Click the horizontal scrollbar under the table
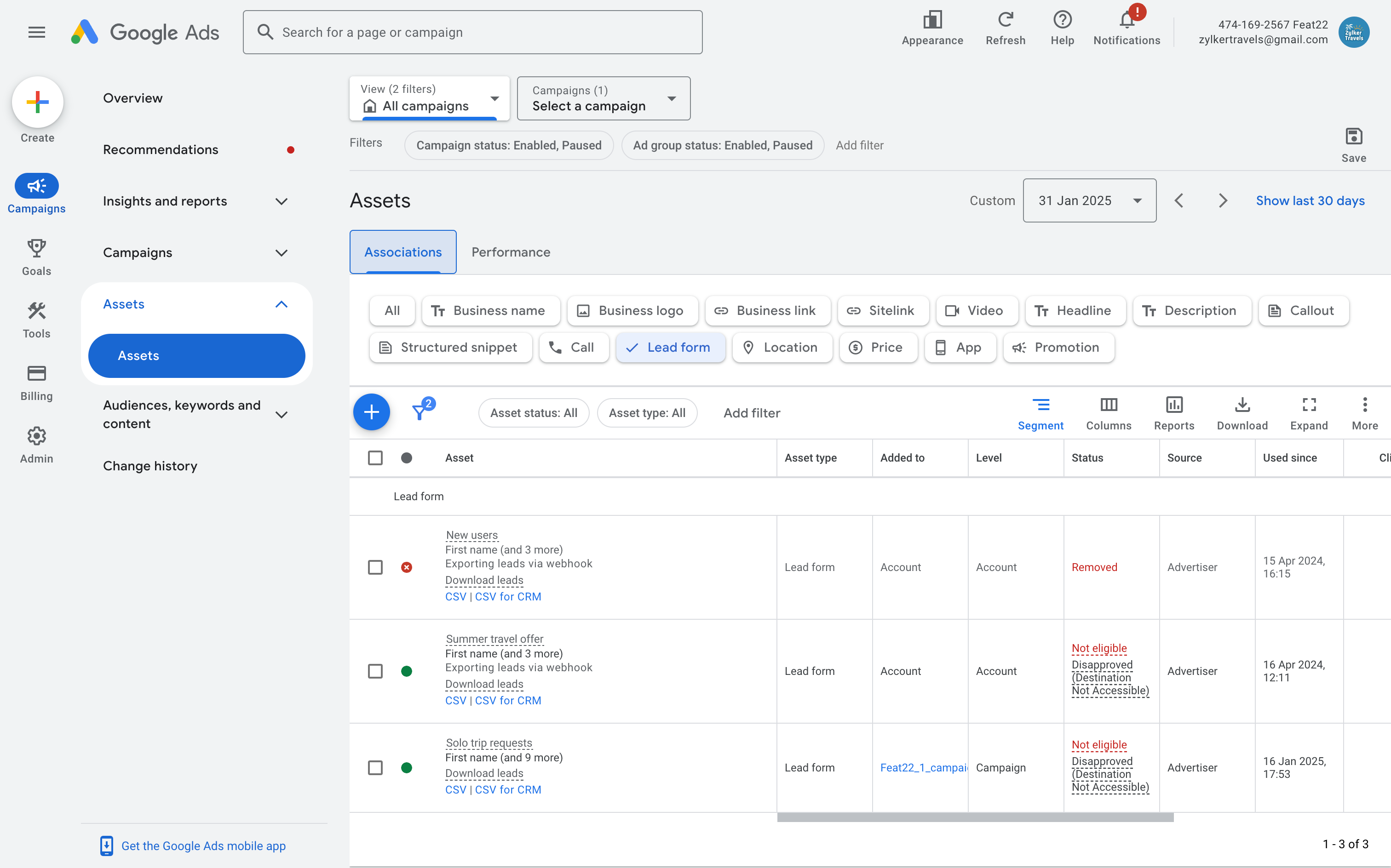This screenshot has height=868, width=1391. point(975,817)
